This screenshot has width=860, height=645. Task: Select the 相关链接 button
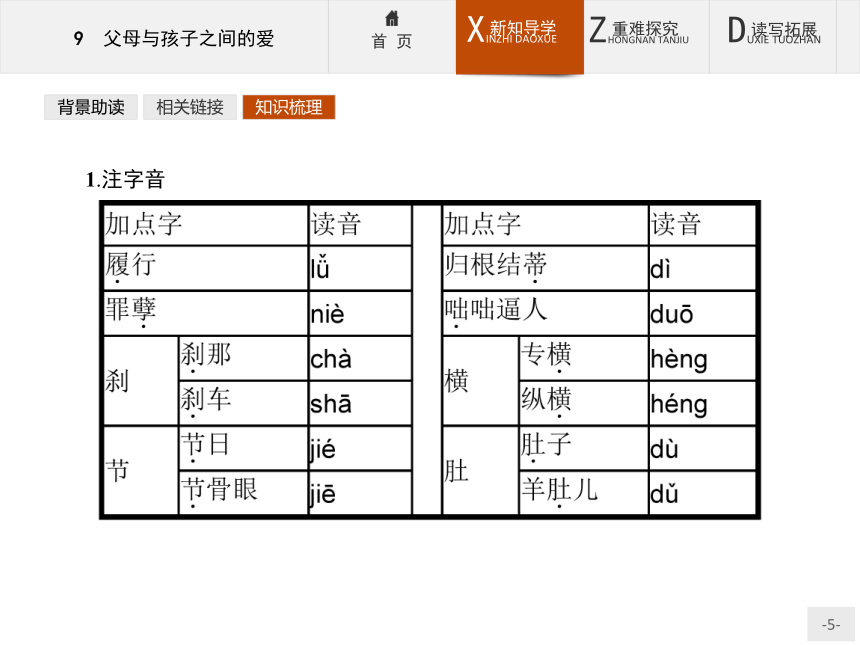click(190, 107)
